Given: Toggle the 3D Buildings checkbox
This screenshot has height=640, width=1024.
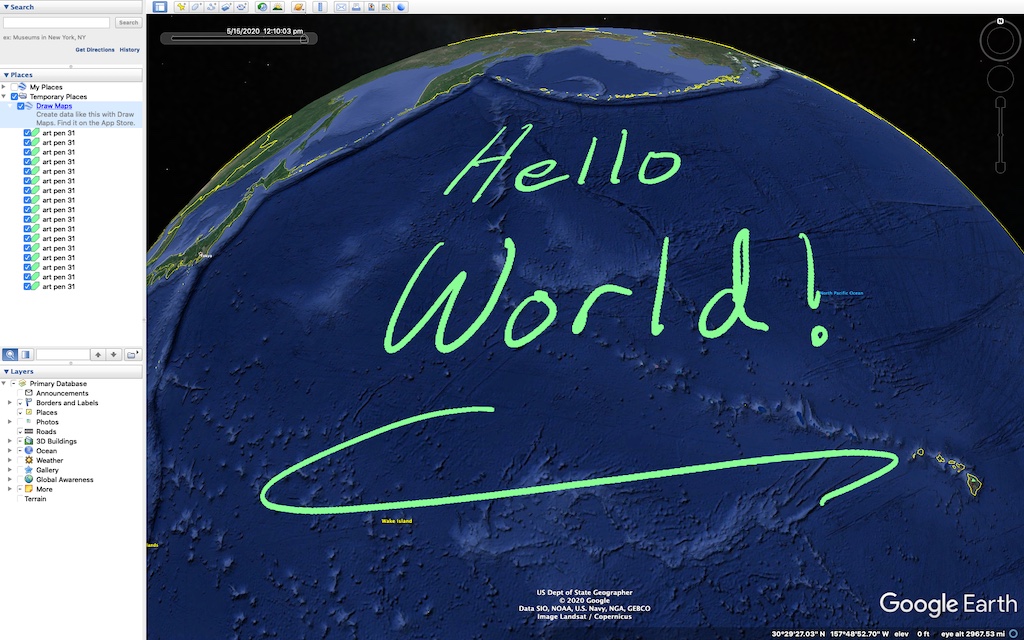Looking at the screenshot, I should 20,441.
